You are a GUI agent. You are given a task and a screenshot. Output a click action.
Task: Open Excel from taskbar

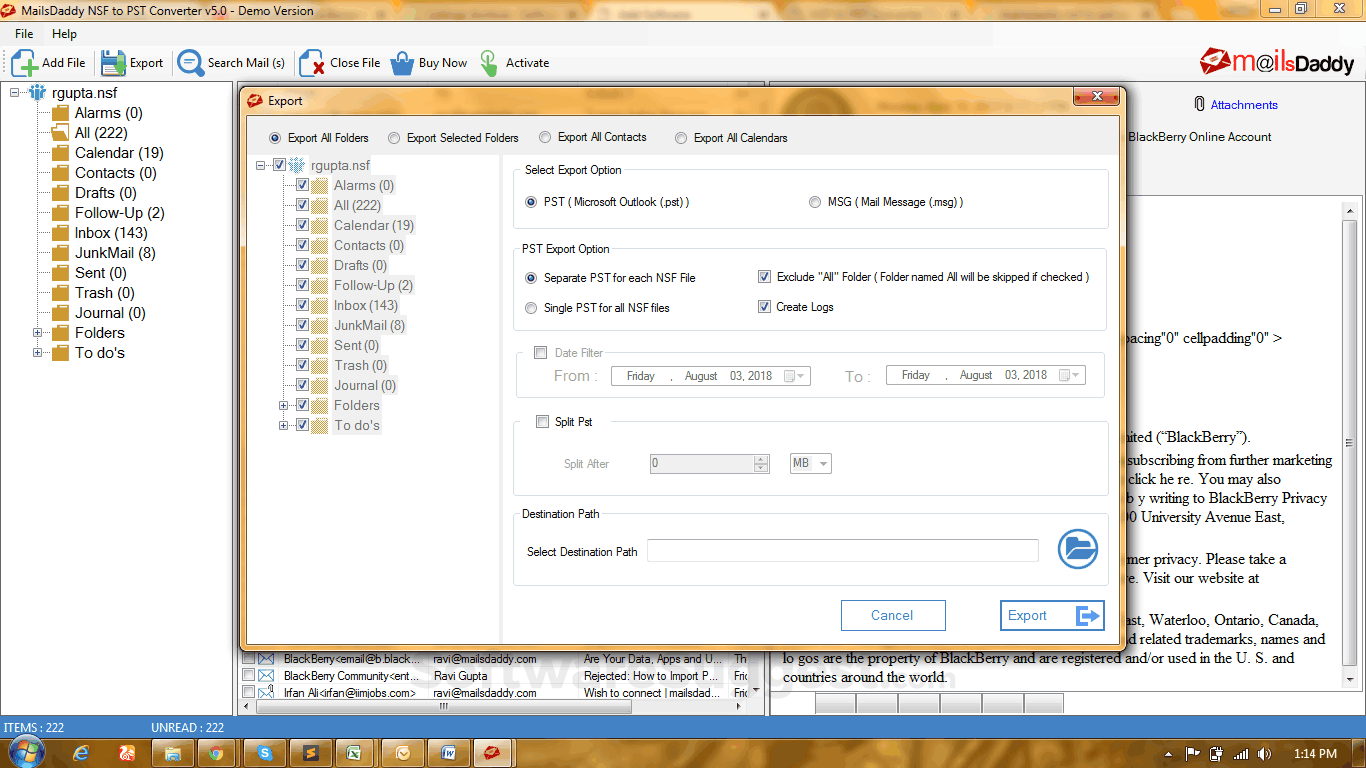pyautogui.click(x=354, y=753)
